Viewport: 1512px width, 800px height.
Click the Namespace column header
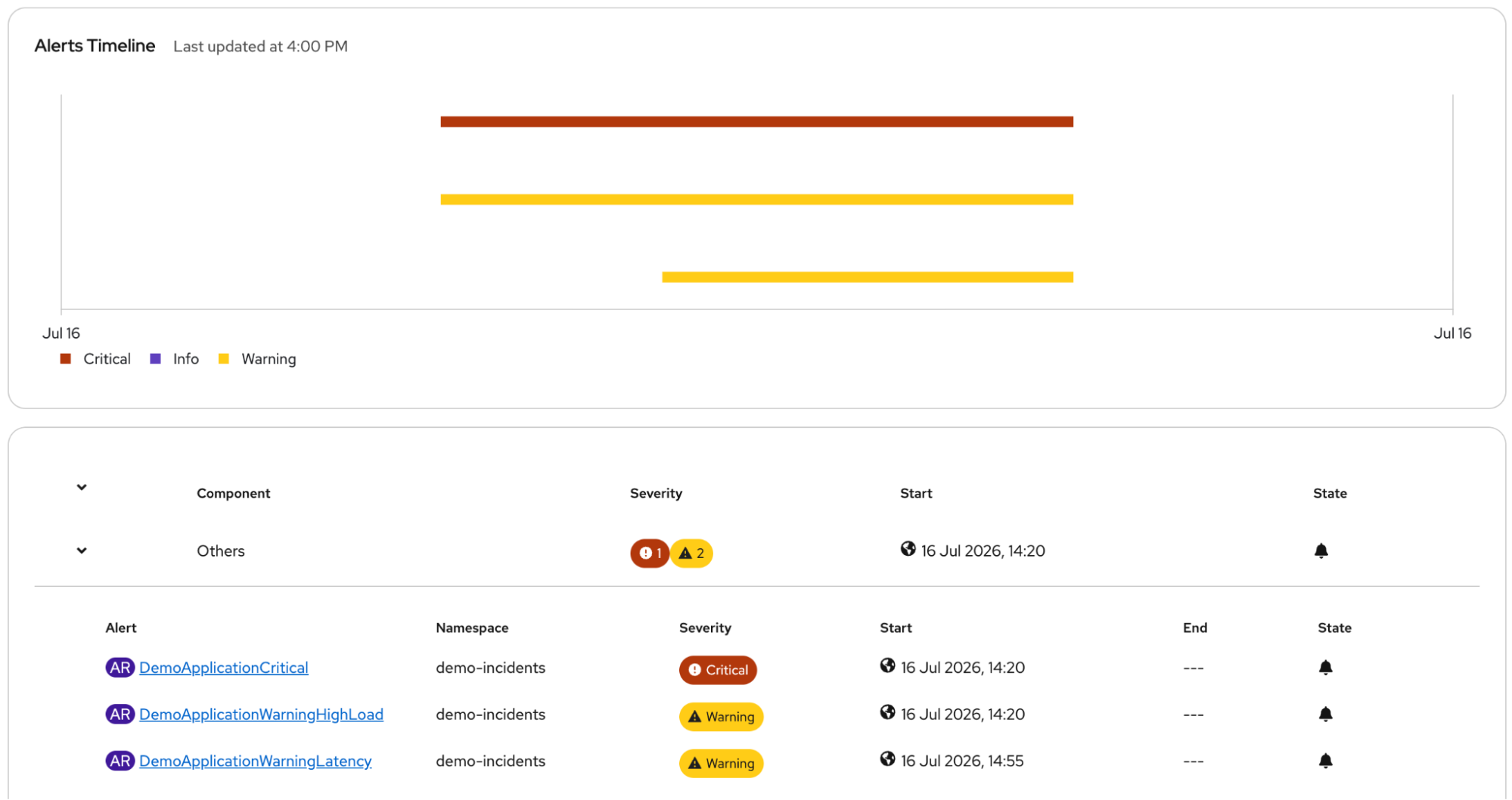point(472,628)
